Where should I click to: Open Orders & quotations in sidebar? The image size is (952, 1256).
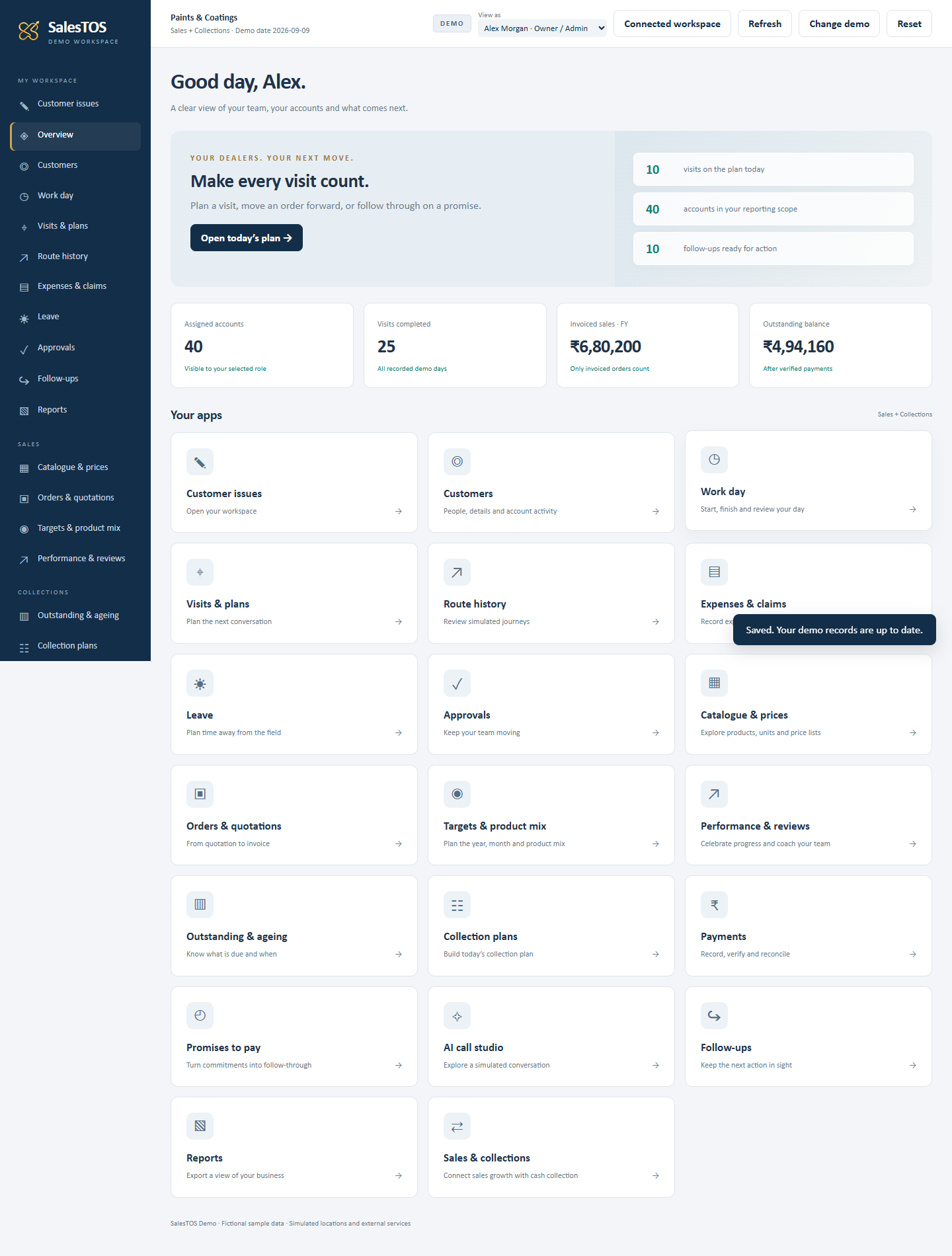(x=75, y=498)
